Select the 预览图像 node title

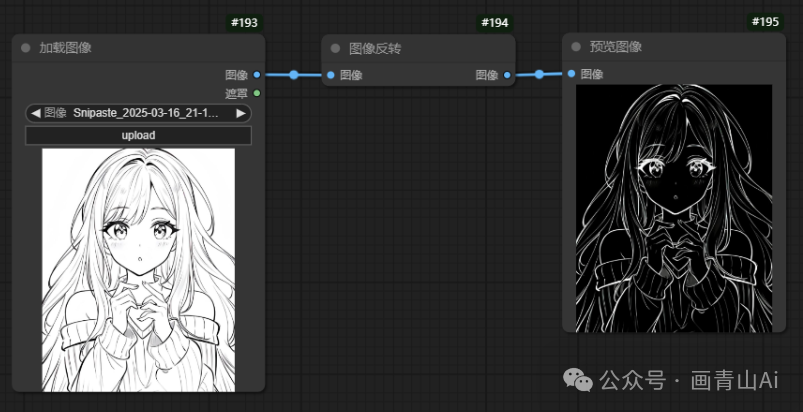(x=616, y=47)
